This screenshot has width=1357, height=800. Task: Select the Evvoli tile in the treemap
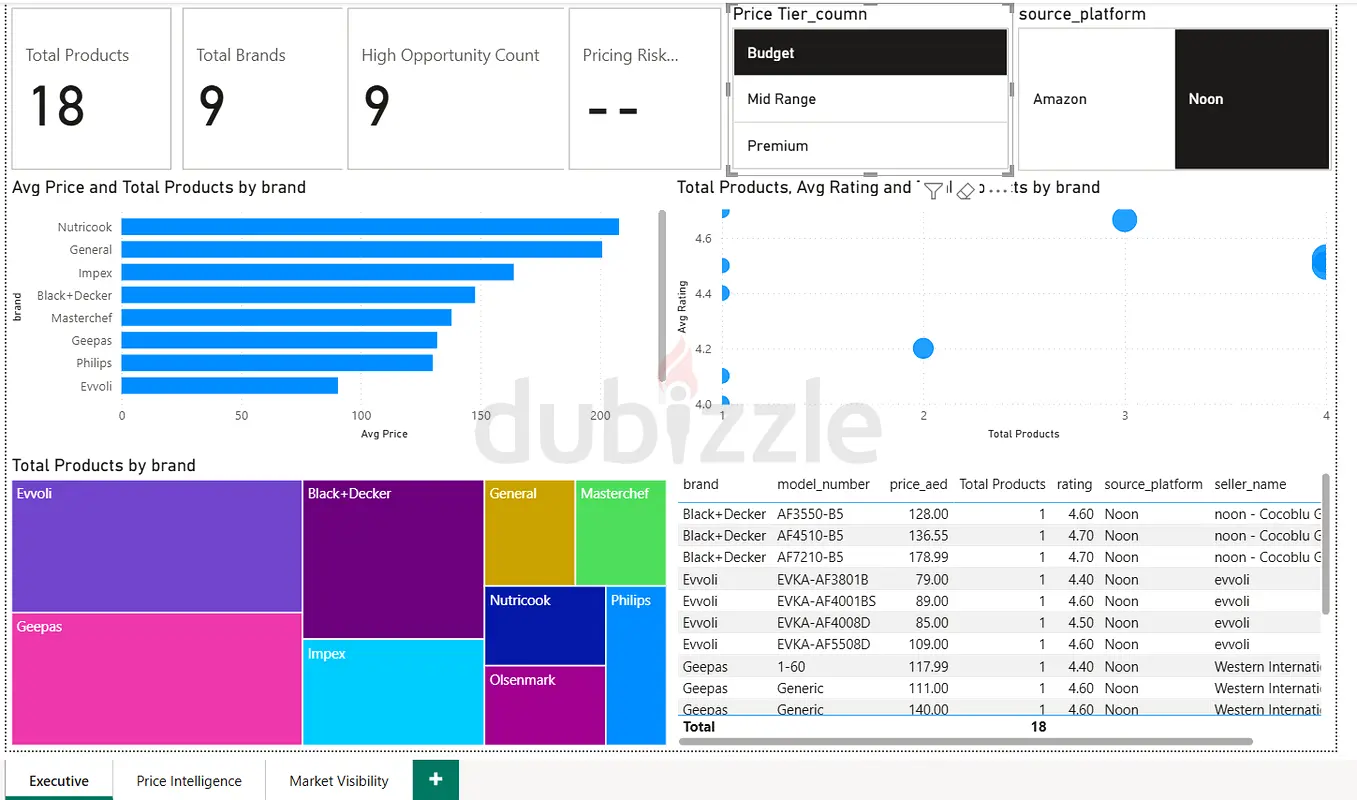tap(157, 546)
